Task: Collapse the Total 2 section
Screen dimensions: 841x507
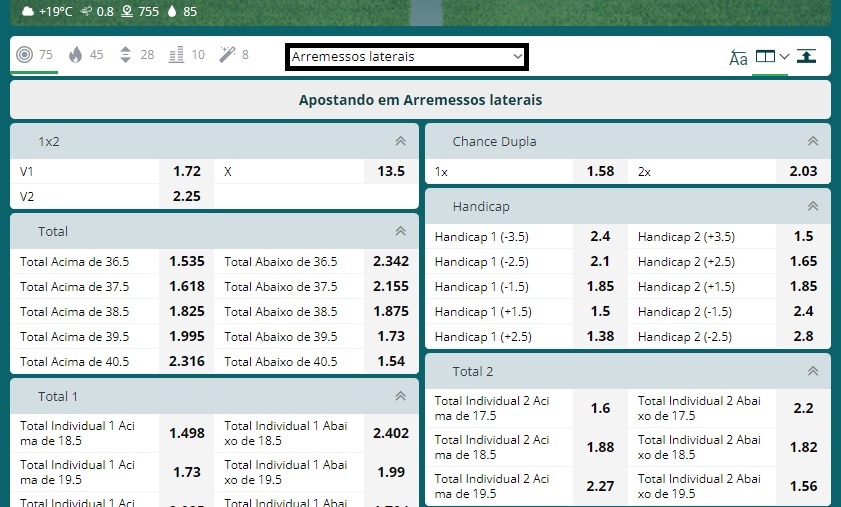Action: (812, 371)
